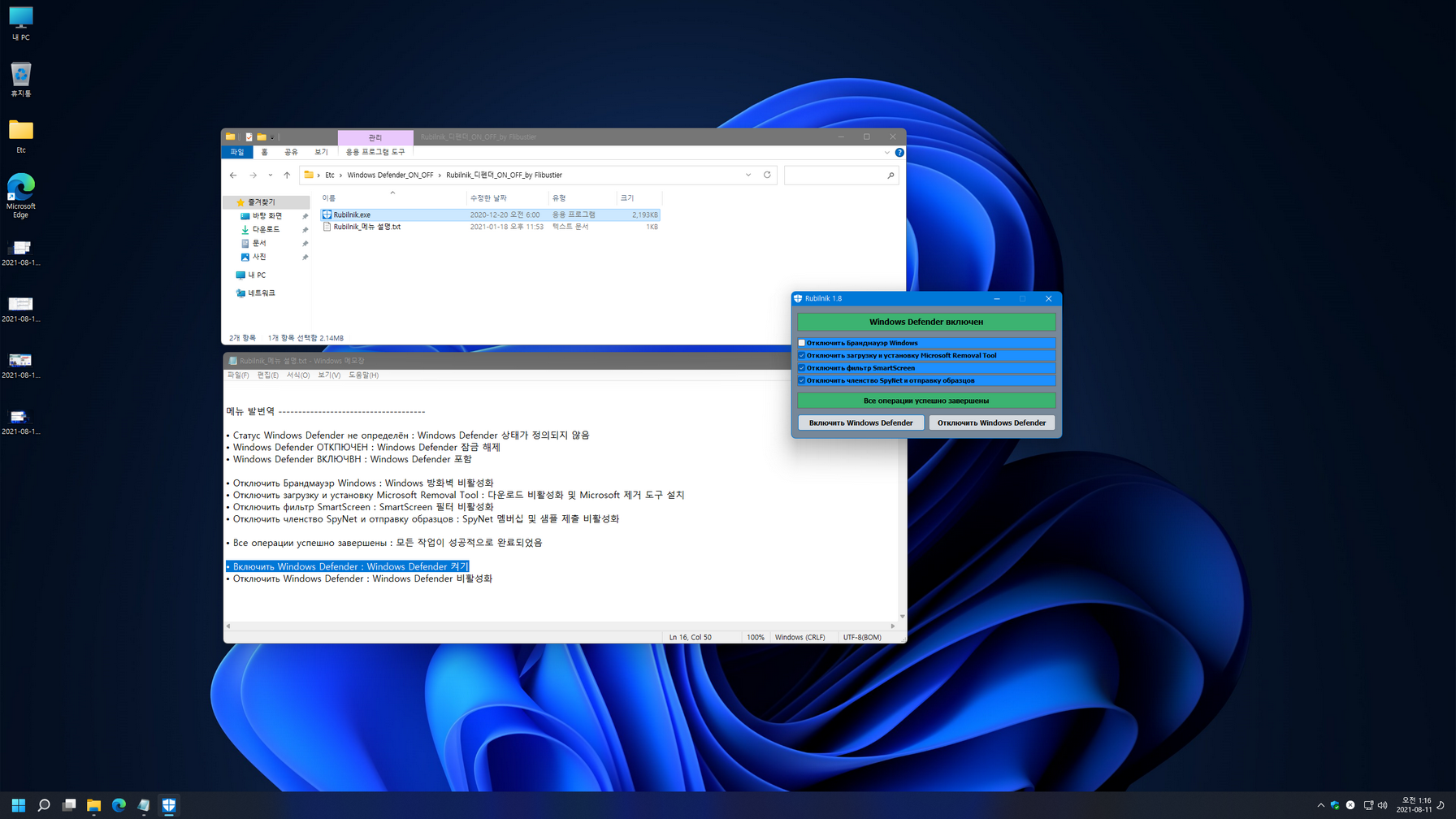Viewport: 1456px width, 819px height.
Task: Open Explorer help icon
Action: (x=899, y=152)
